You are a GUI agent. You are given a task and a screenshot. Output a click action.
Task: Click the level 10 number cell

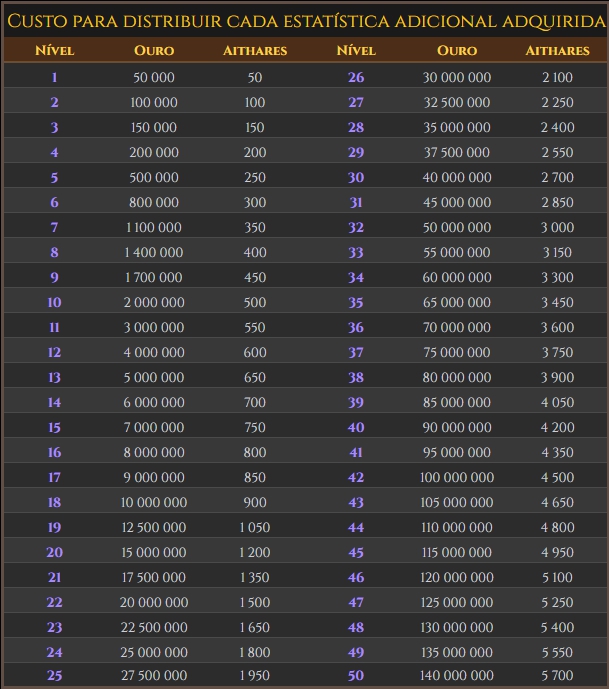(54, 302)
